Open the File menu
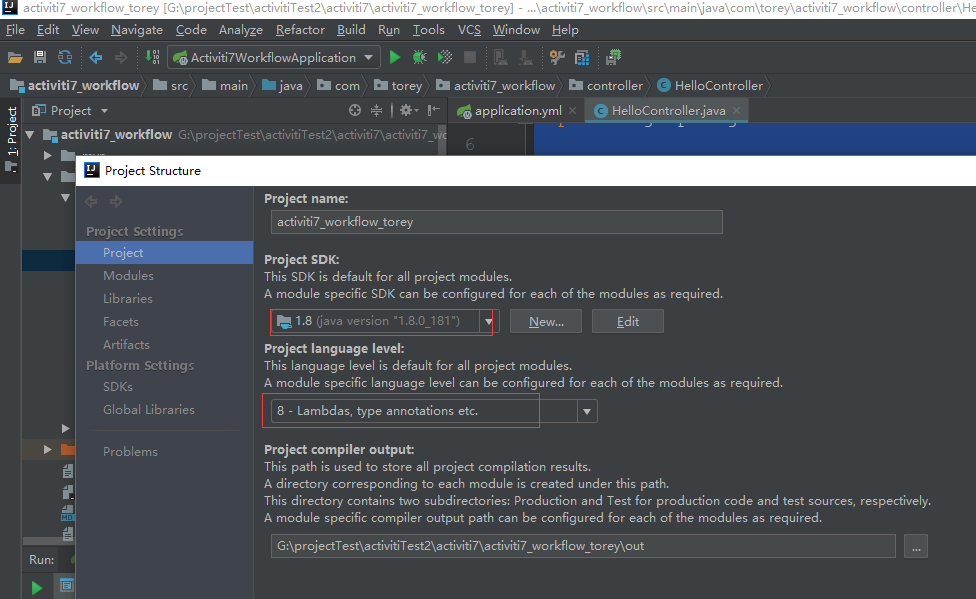Image resolution: width=976 pixels, height=599 pixels. tap(15, 30)
